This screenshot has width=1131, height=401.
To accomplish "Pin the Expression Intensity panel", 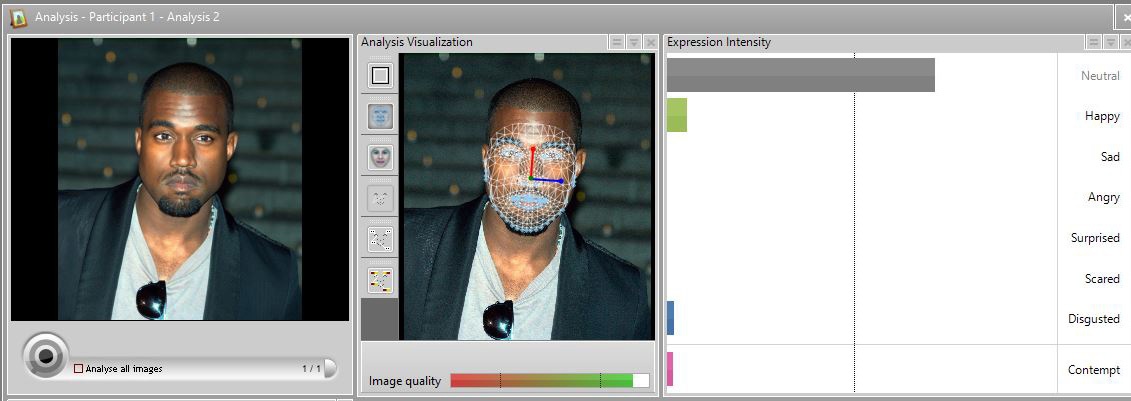I will 1094,43.
